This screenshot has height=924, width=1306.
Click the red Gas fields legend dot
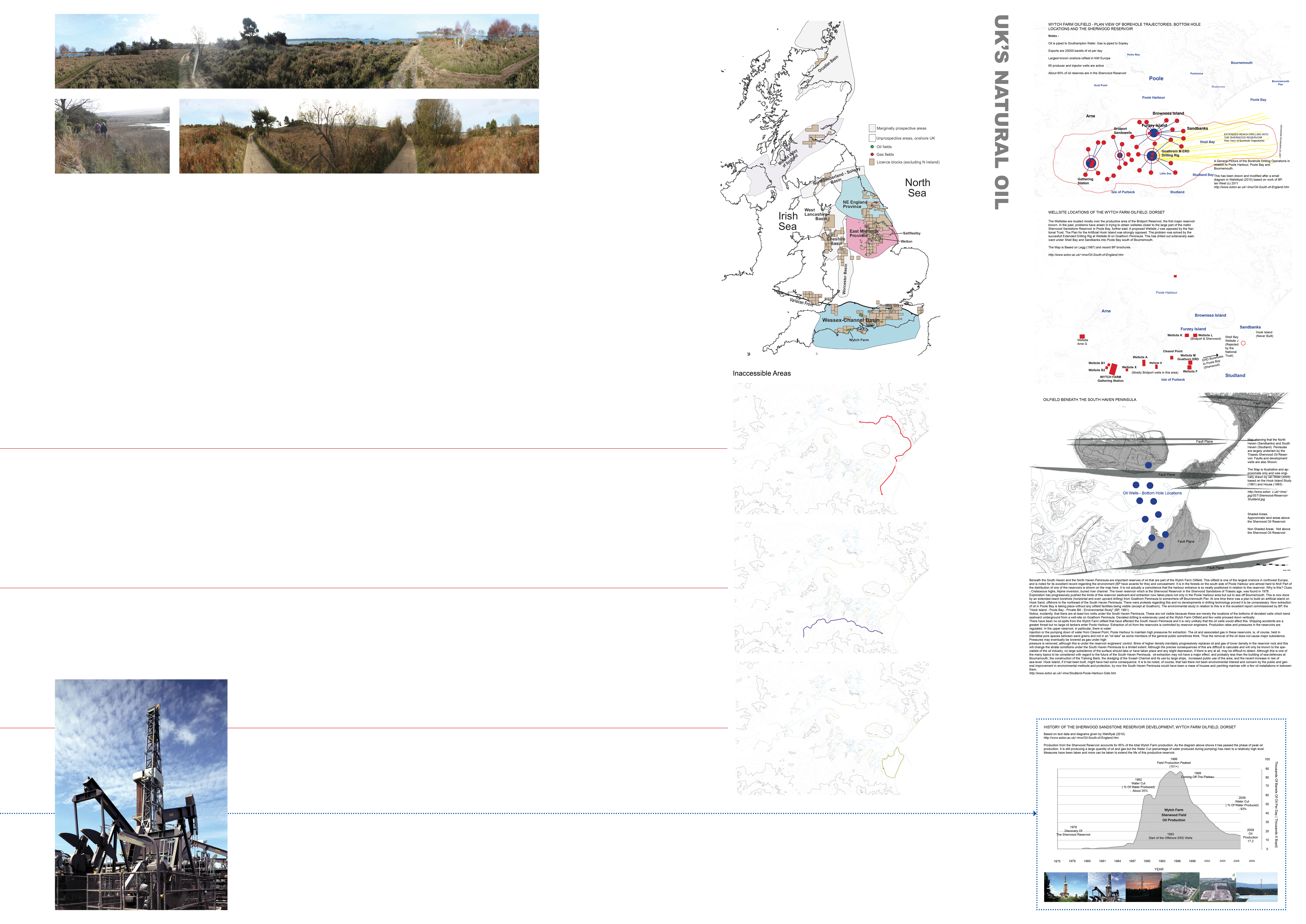[x=872, y=154]
